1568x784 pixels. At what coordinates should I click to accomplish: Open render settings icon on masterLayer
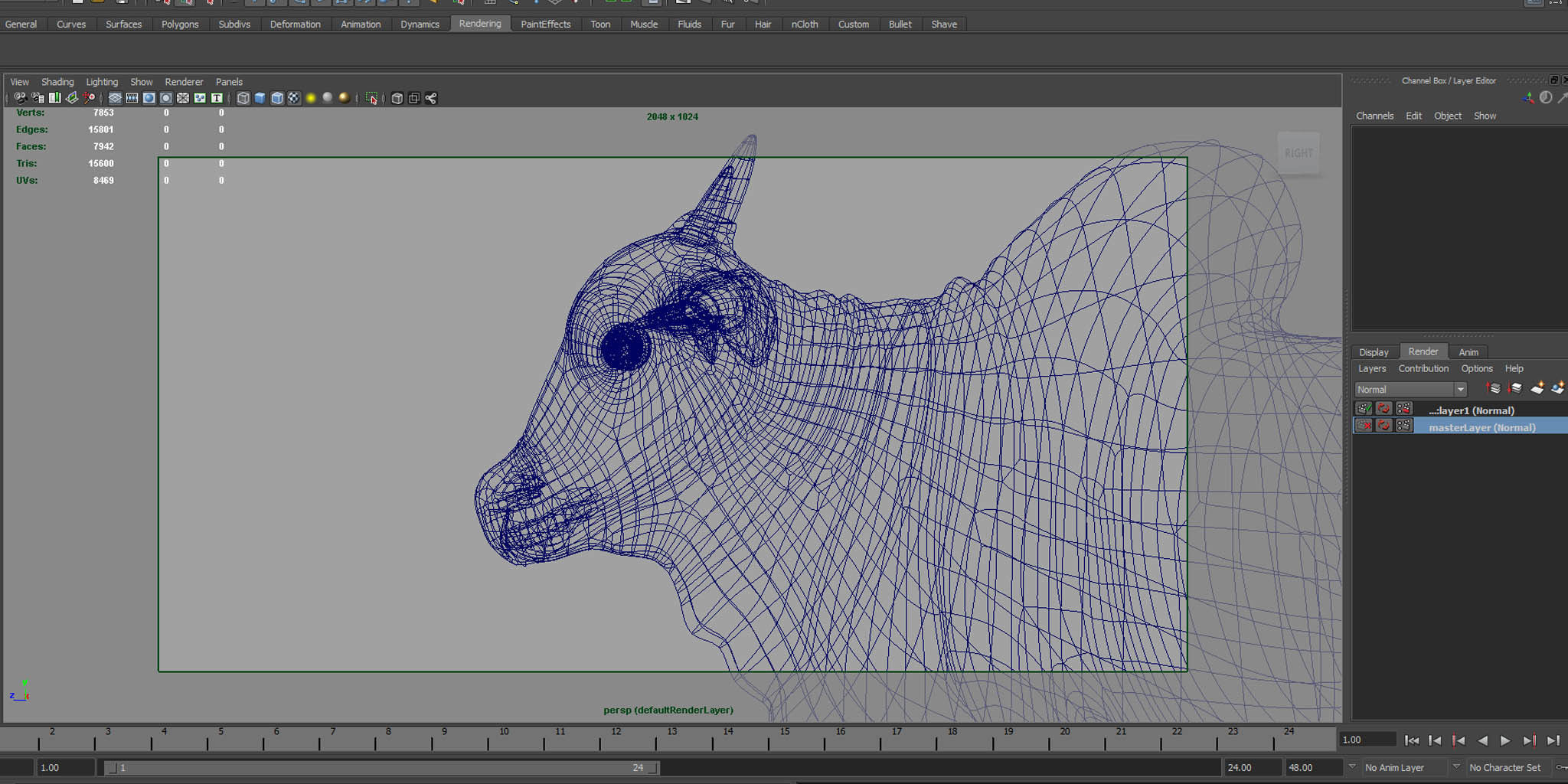[1403, 426]
